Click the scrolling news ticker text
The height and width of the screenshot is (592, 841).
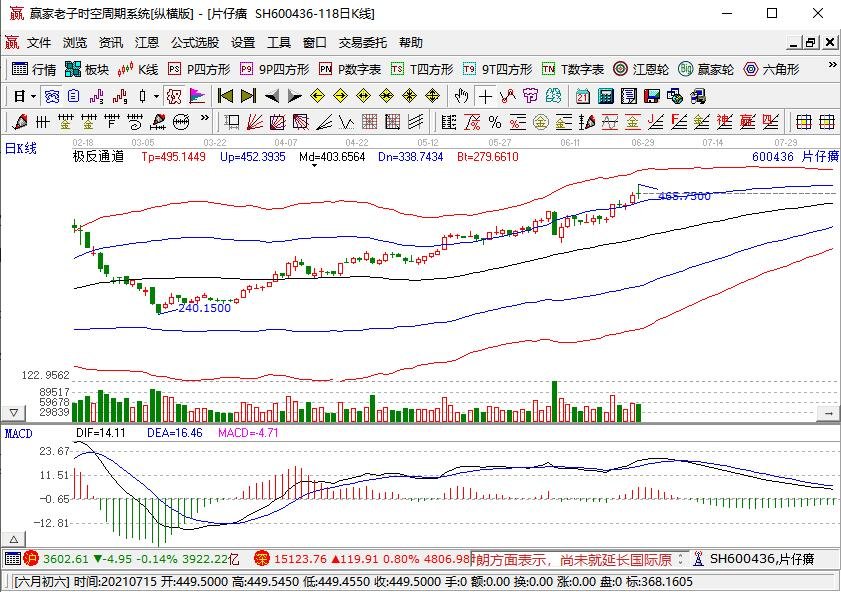pos(573,559)
